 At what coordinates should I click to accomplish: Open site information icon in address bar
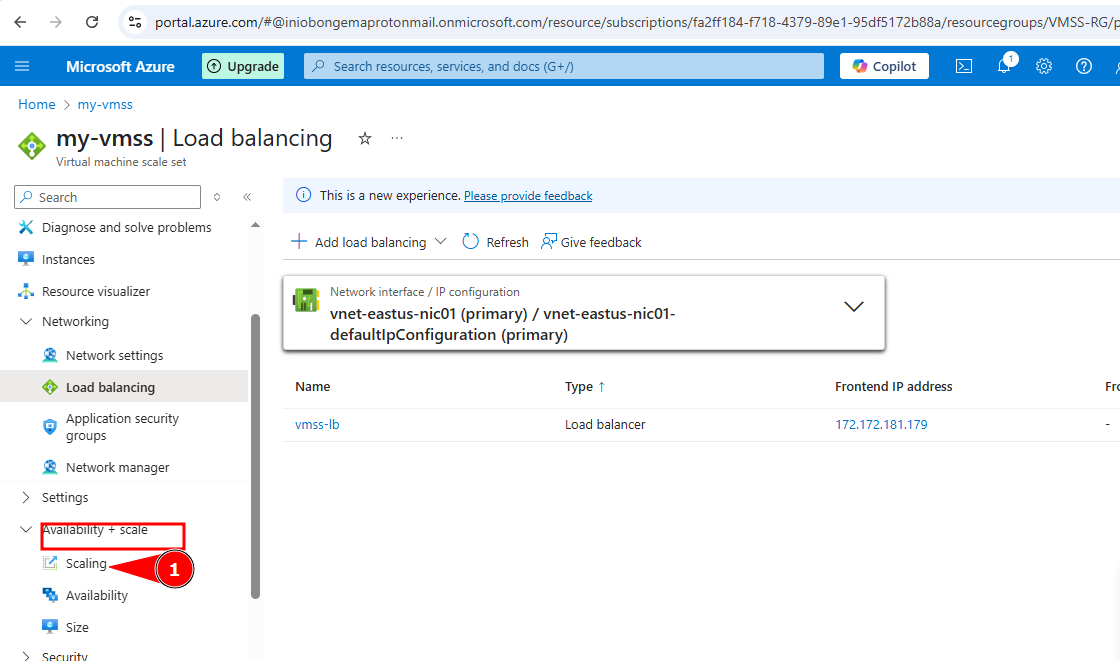click(135, 22)
